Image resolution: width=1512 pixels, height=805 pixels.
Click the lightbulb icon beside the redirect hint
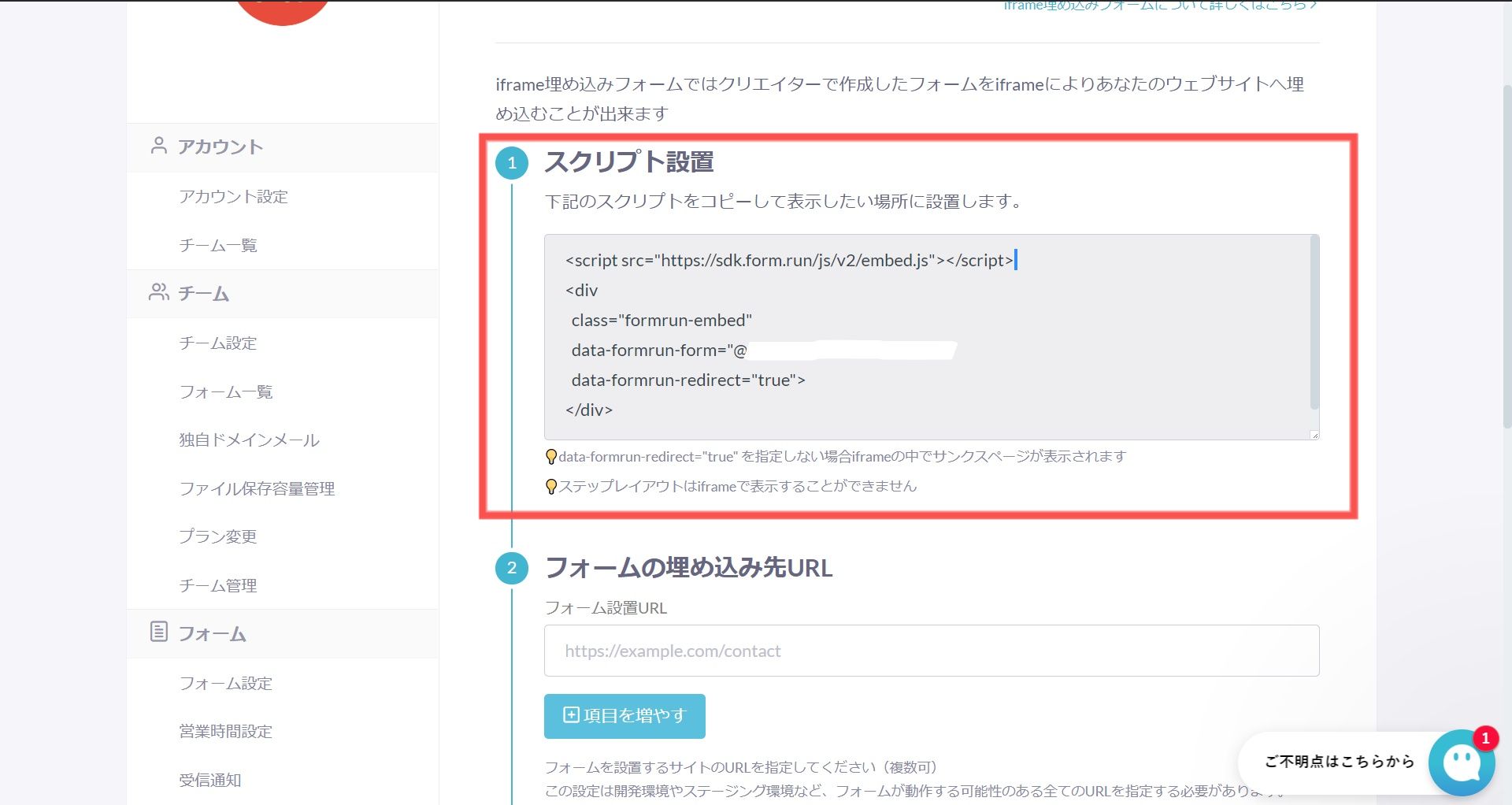click(551, 457)
